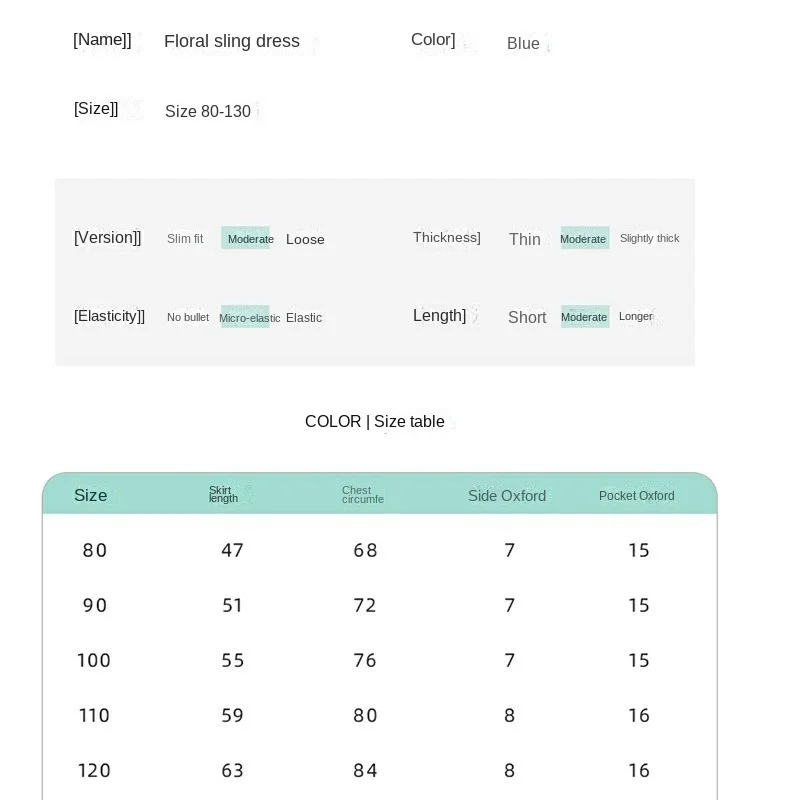Image resolution: width=800 pixels, height=800 pixels.
Task: Select the Loose version option
Action: click(x=305, y=239)
